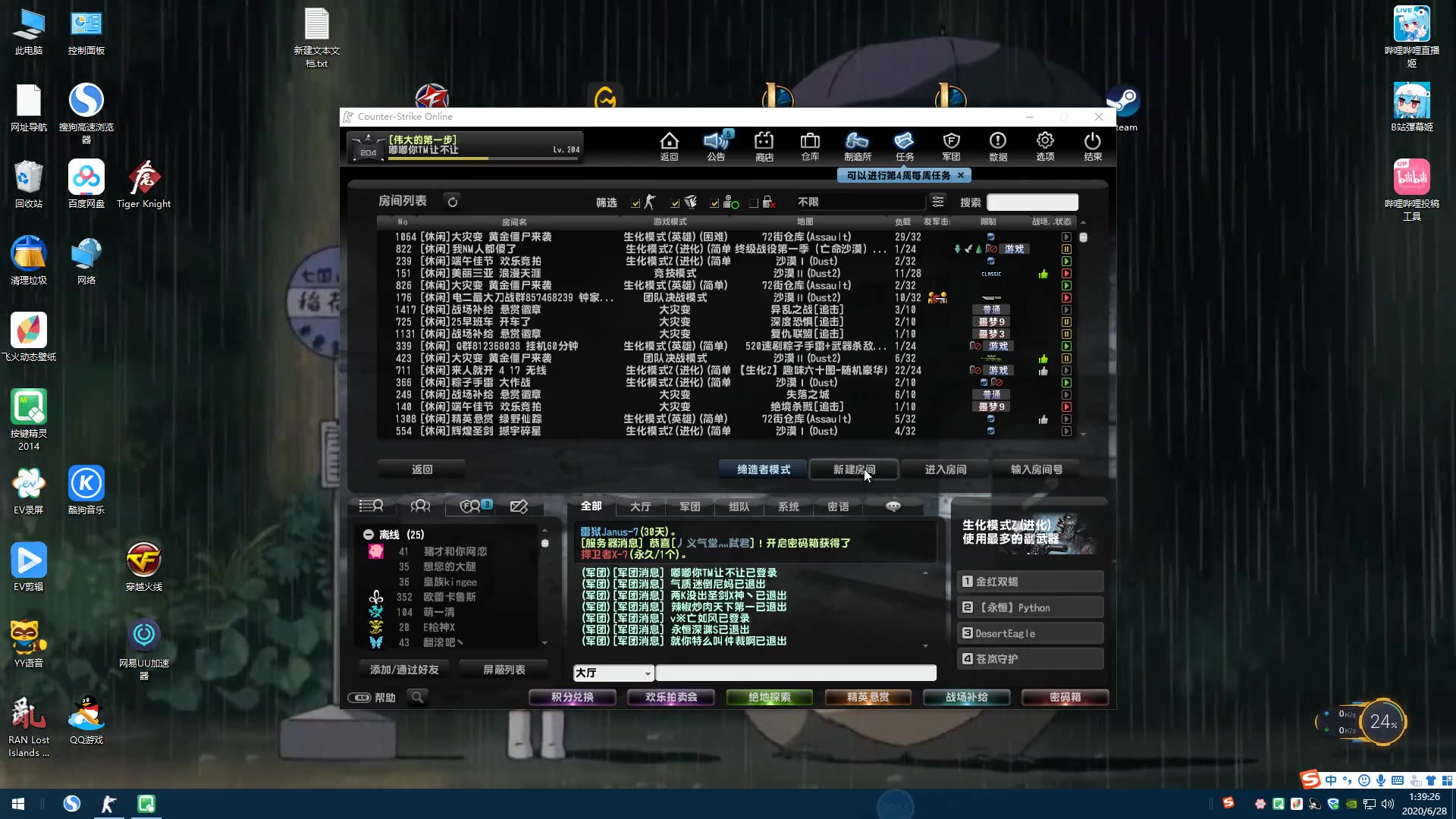Refresh the room list
Image resolution: width=1456 pixels, height=819 pixels.
click(453, 202)
